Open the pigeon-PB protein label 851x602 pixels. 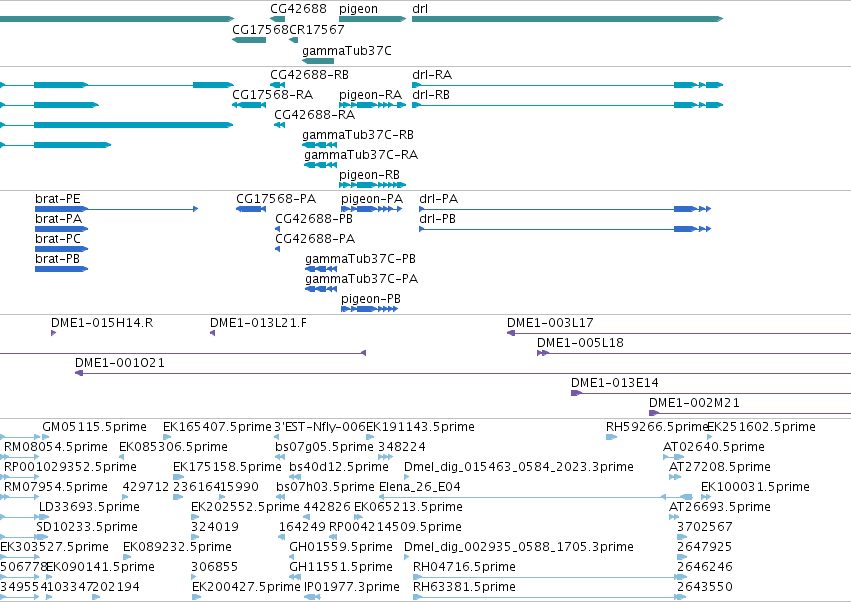coord(371,300)
